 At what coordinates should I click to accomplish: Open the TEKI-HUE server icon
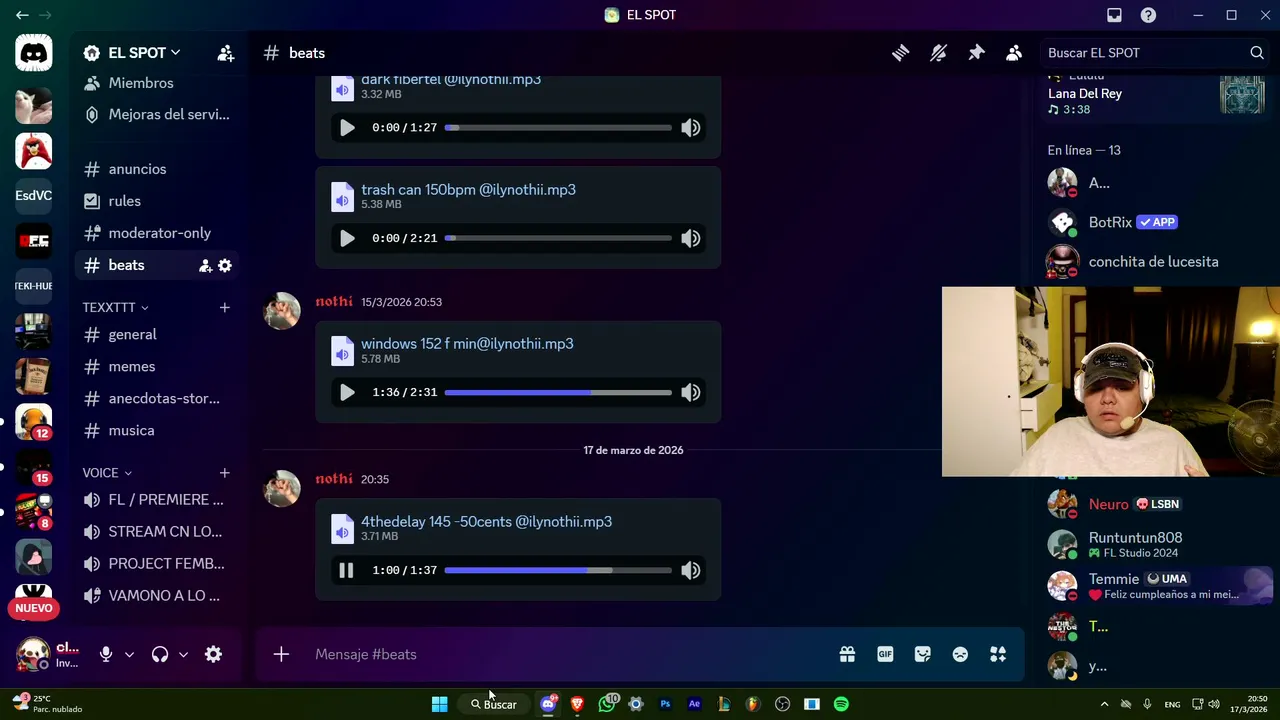[x=33, y=286]
